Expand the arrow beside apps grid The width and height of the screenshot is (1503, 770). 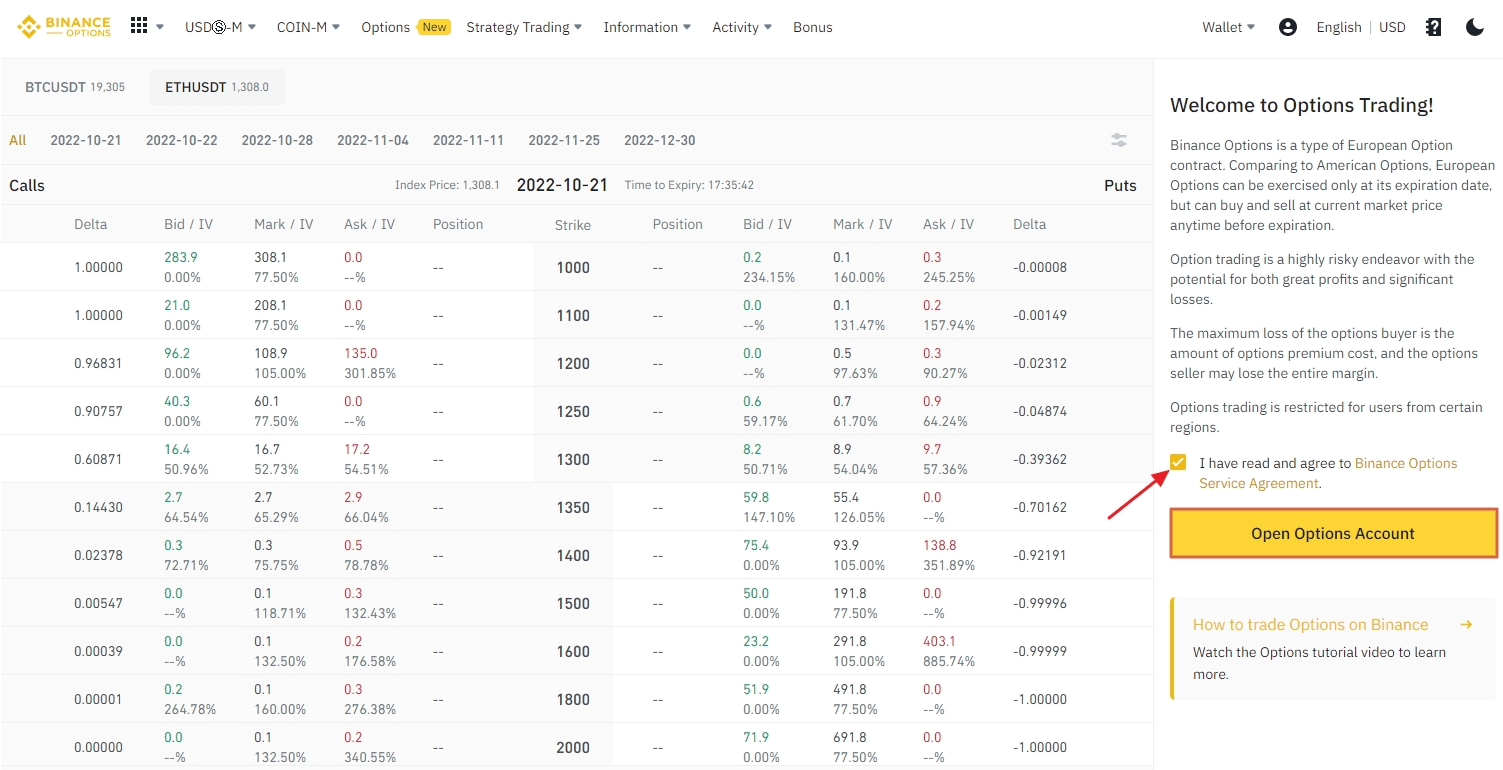coord(160,27)
